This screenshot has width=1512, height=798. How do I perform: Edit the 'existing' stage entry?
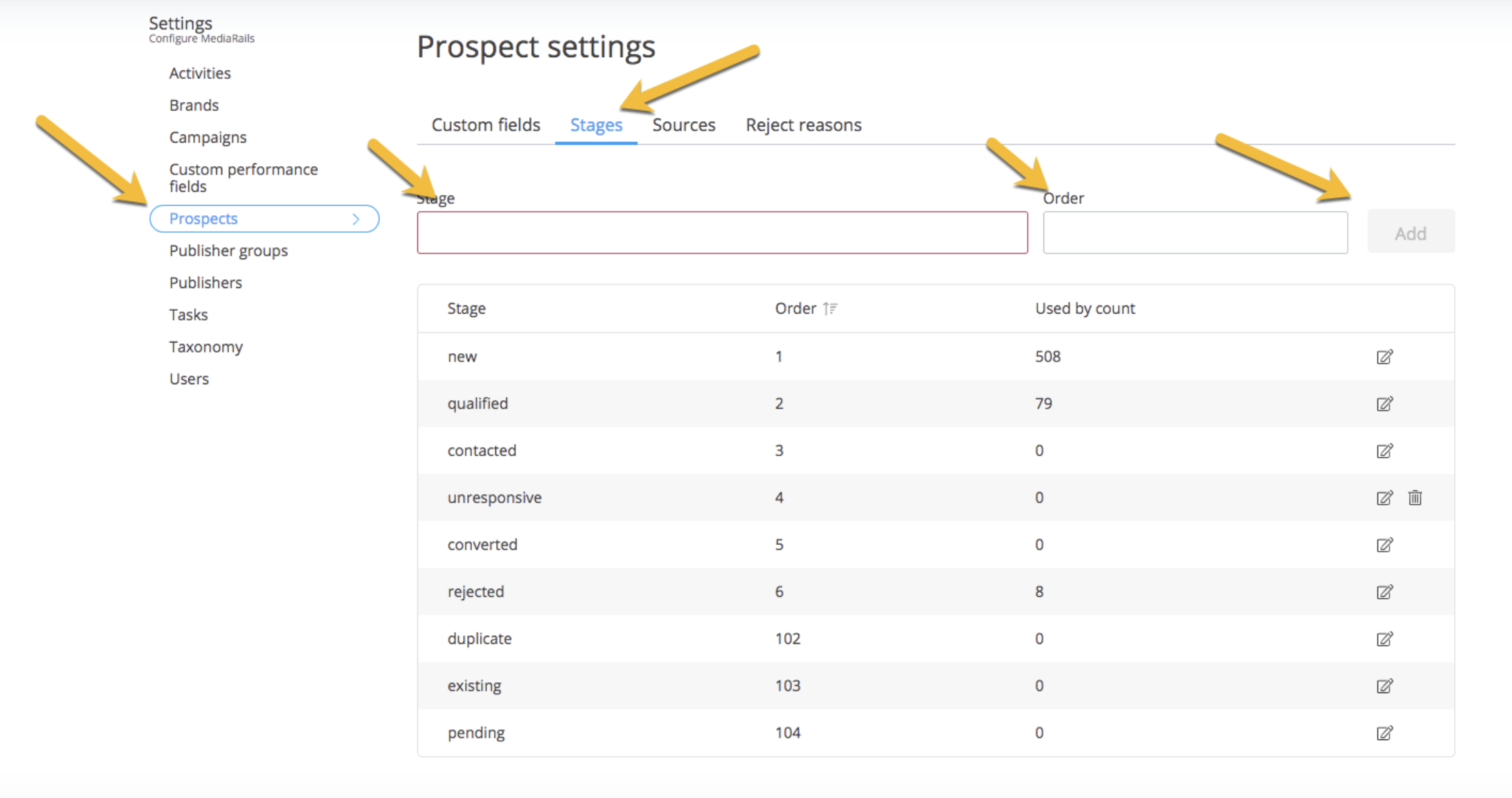coord(1384,686)
